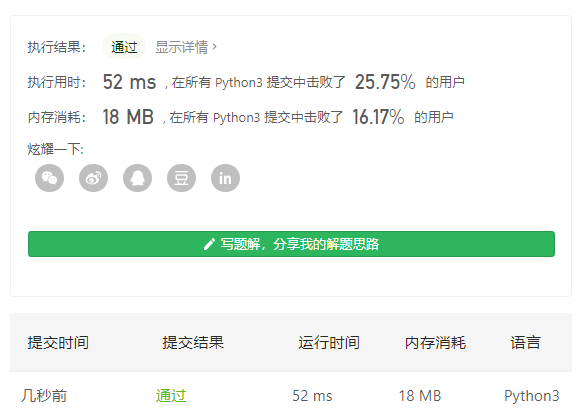Share result via Weibo icon

tap(94, 178)
